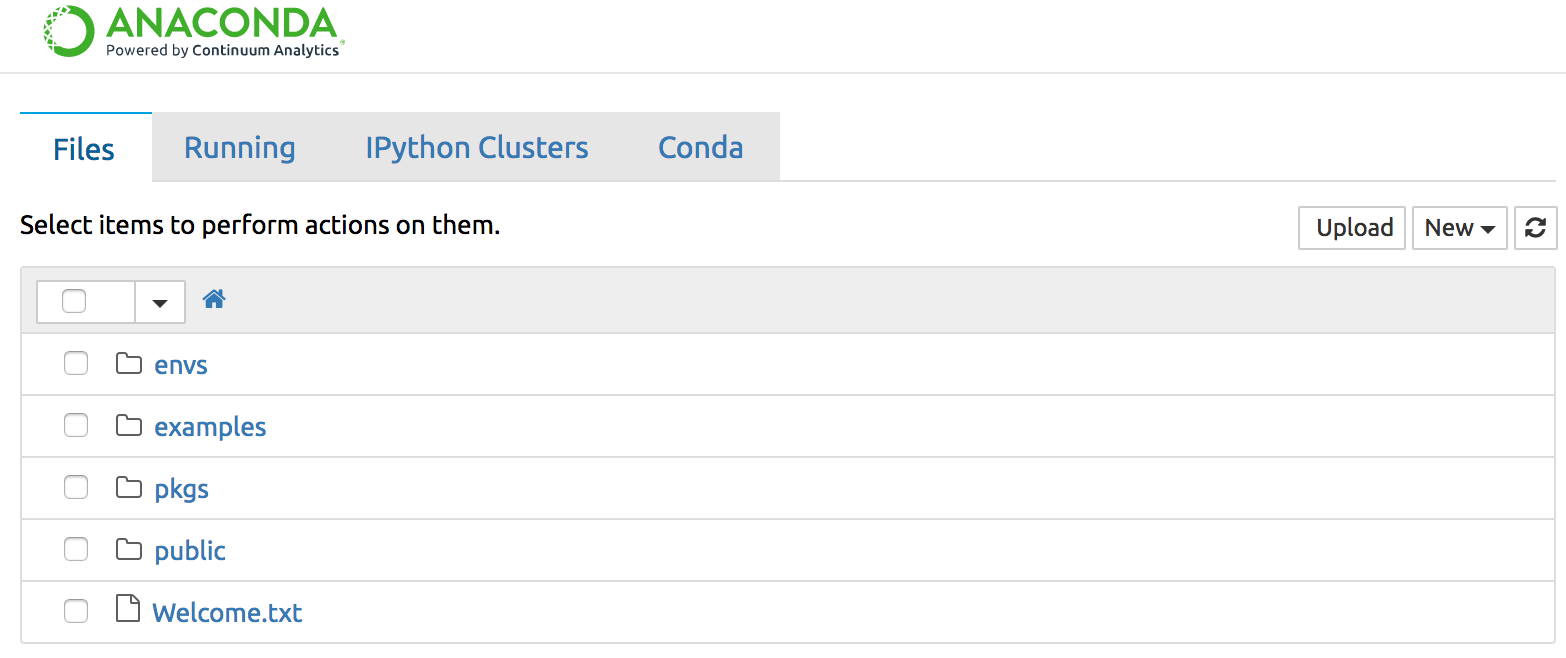1566x658 pixels.
Task: Expand the selection-type dropdown arrow
Action: click(160, 302)
